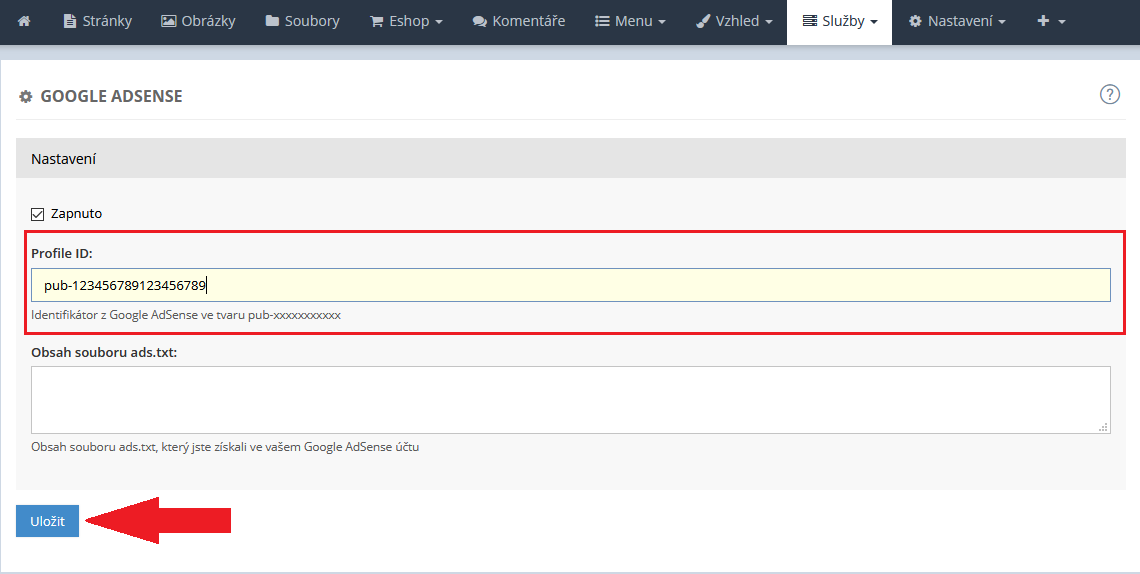Screen dimensions: 1140x574
Task: Click the ads.txt content textarea
Action: (x=570, y=400)
